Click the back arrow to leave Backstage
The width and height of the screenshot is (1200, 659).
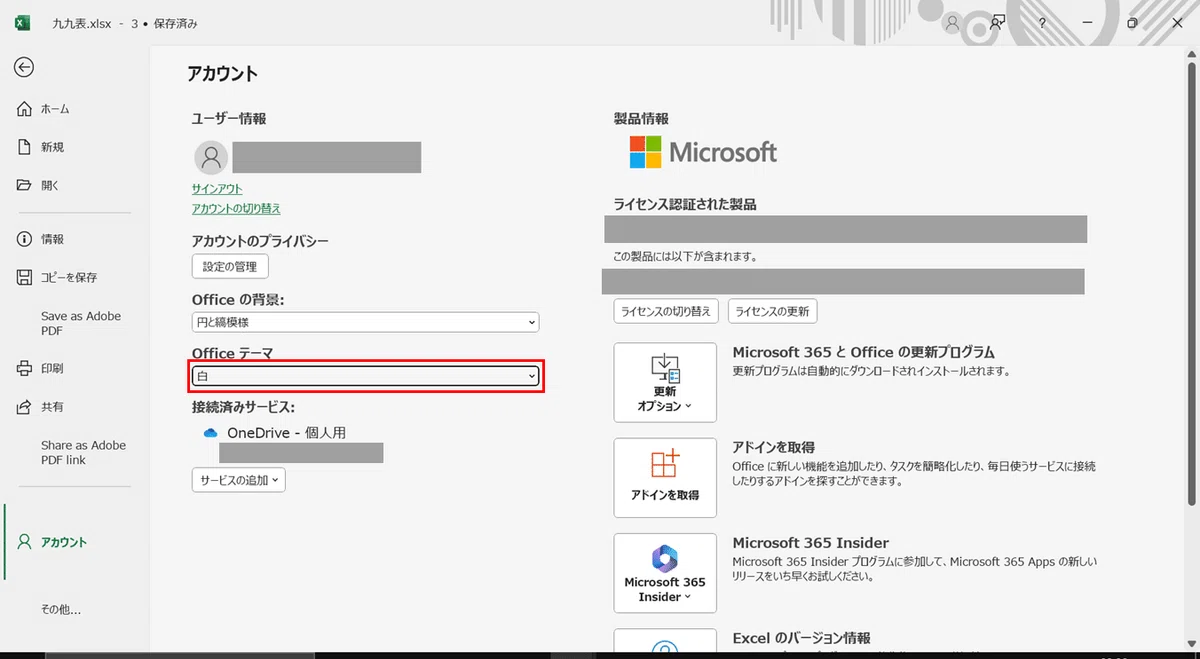(x=24, y=67)
